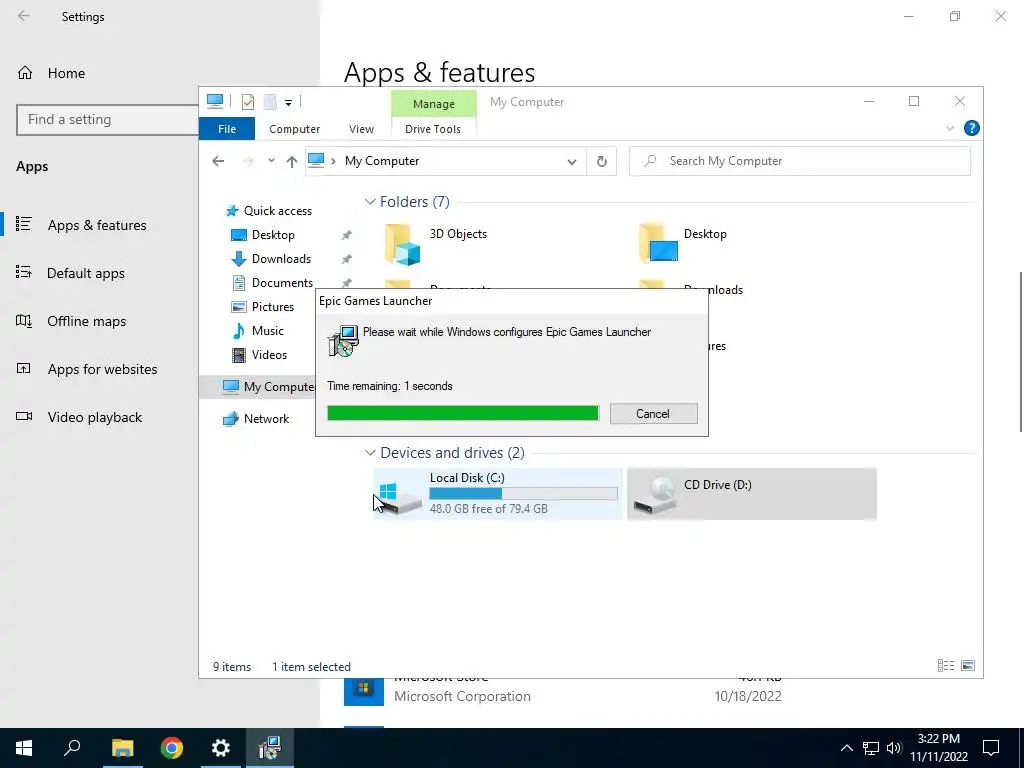The width and height of the screenshot is (1024, 768).
Task: Open Pictures in navigation pane
Action: pyautogui.click(x=272, y=307)
